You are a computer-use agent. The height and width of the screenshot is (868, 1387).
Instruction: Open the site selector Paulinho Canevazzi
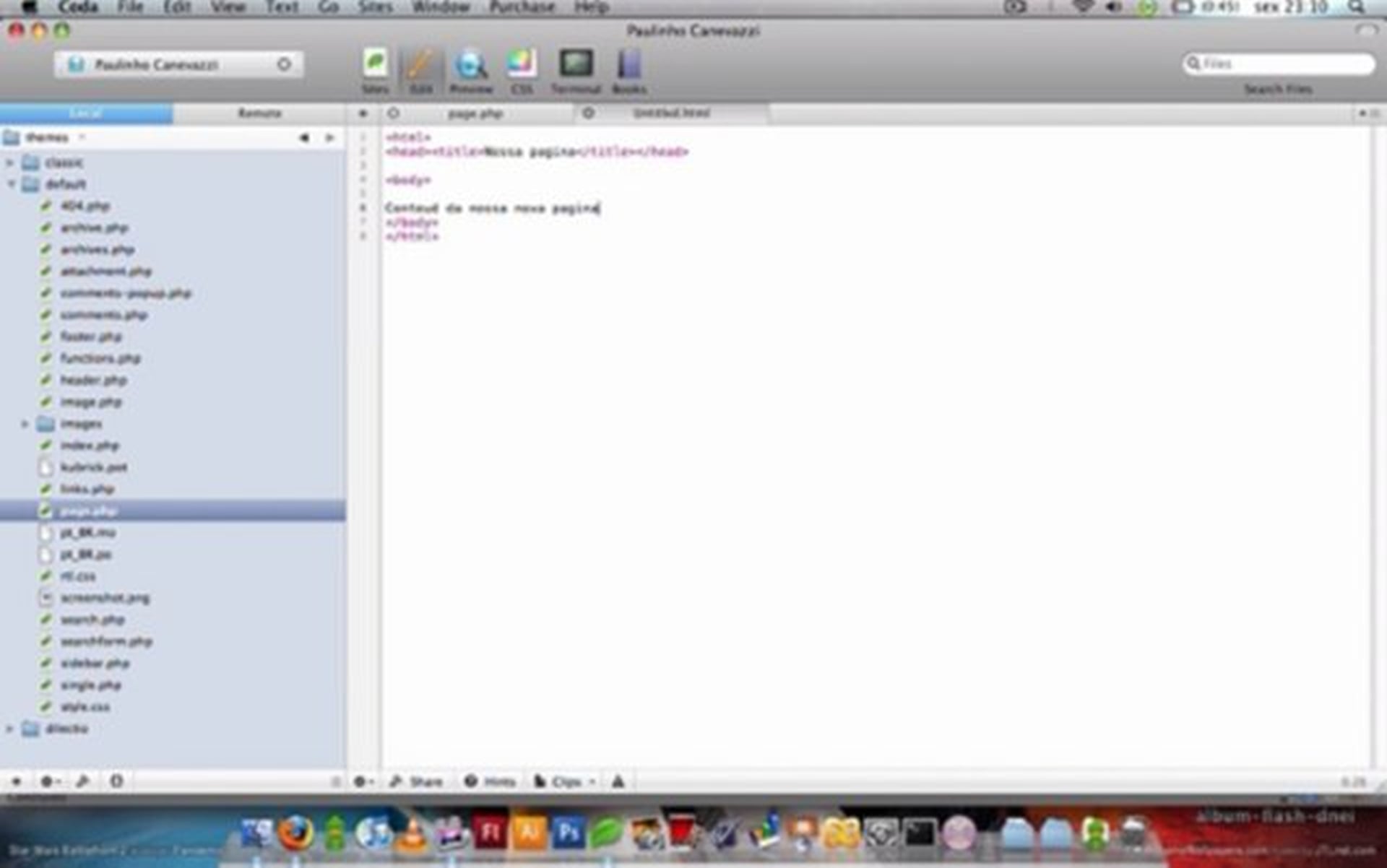(x=178, y=65)
